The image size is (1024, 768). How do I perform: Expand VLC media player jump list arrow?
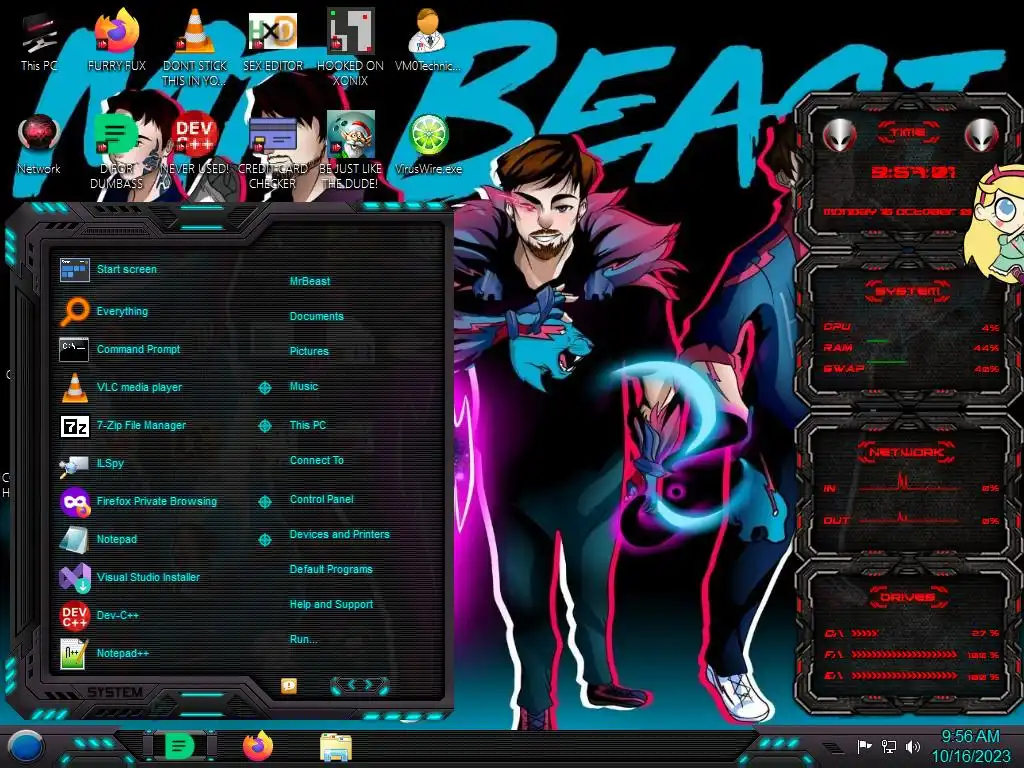point(264,388)
